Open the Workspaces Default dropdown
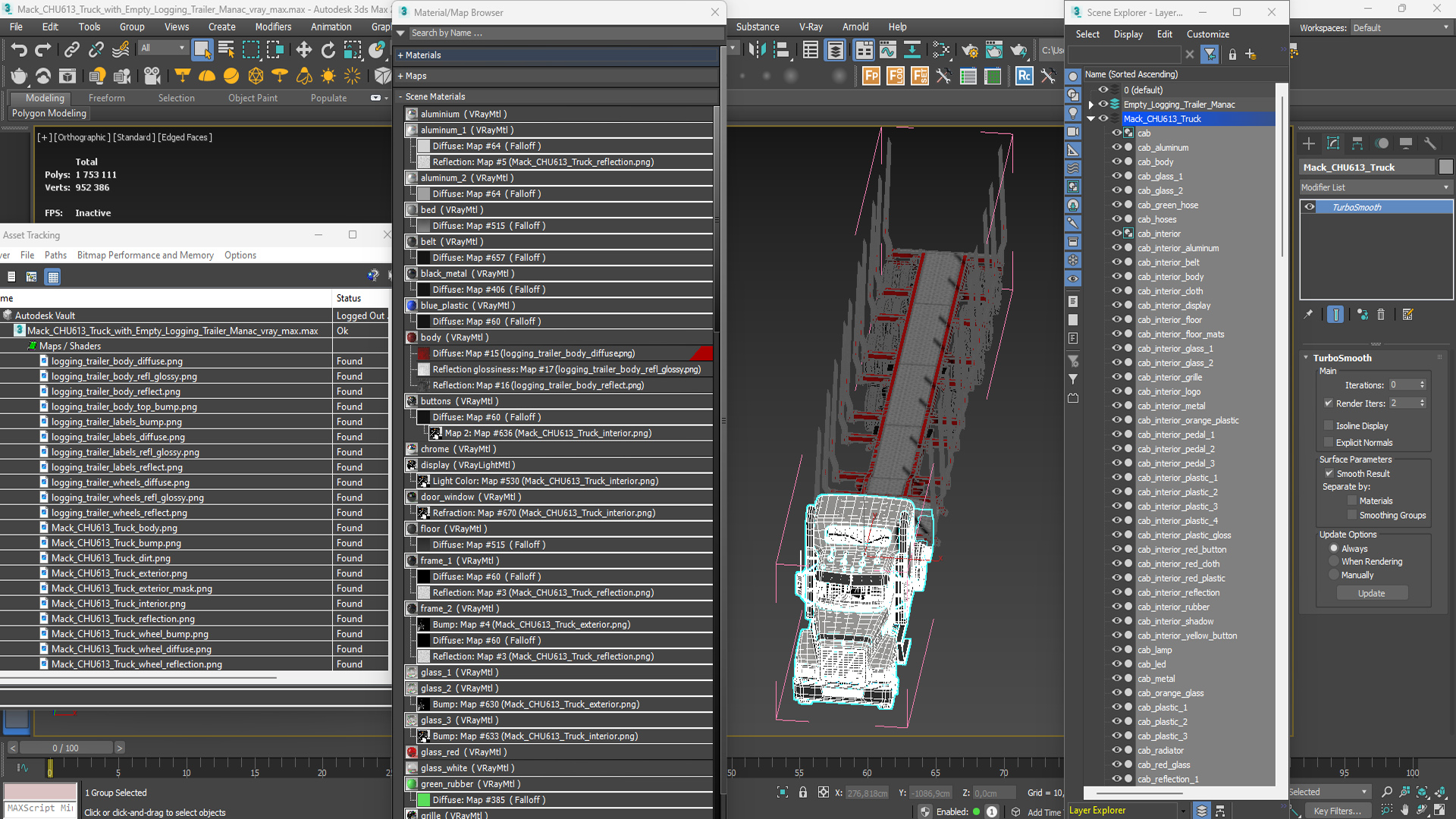This screenshot has width=1456, height=819. click(x=1401, y=28)
